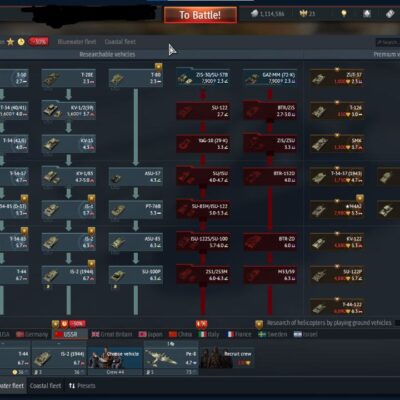The height and width of the screenshot is (400, 400).
Task: Click the To Battle! button
Action: pos(200,15)
